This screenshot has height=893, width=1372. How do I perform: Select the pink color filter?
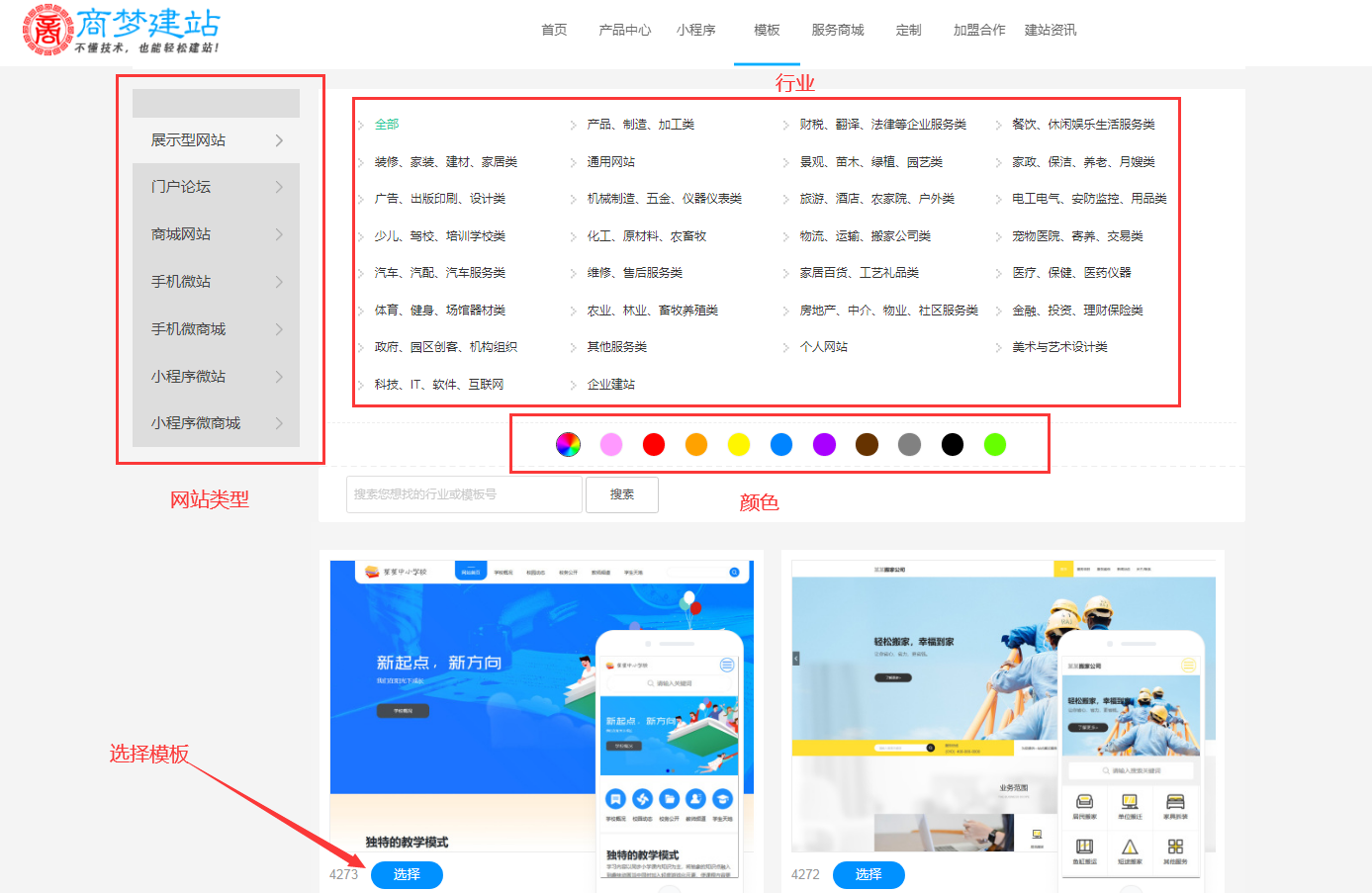[x=610, y=445]
